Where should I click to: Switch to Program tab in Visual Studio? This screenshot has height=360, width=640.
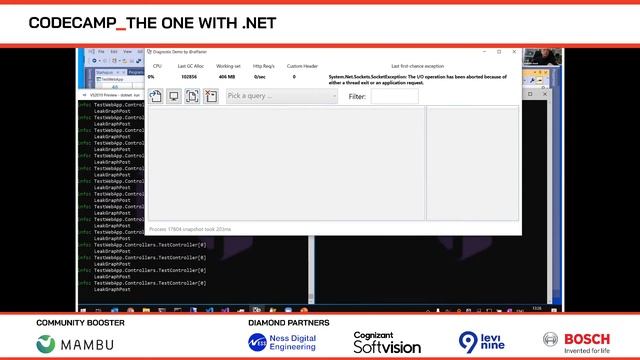coord(136,72)
